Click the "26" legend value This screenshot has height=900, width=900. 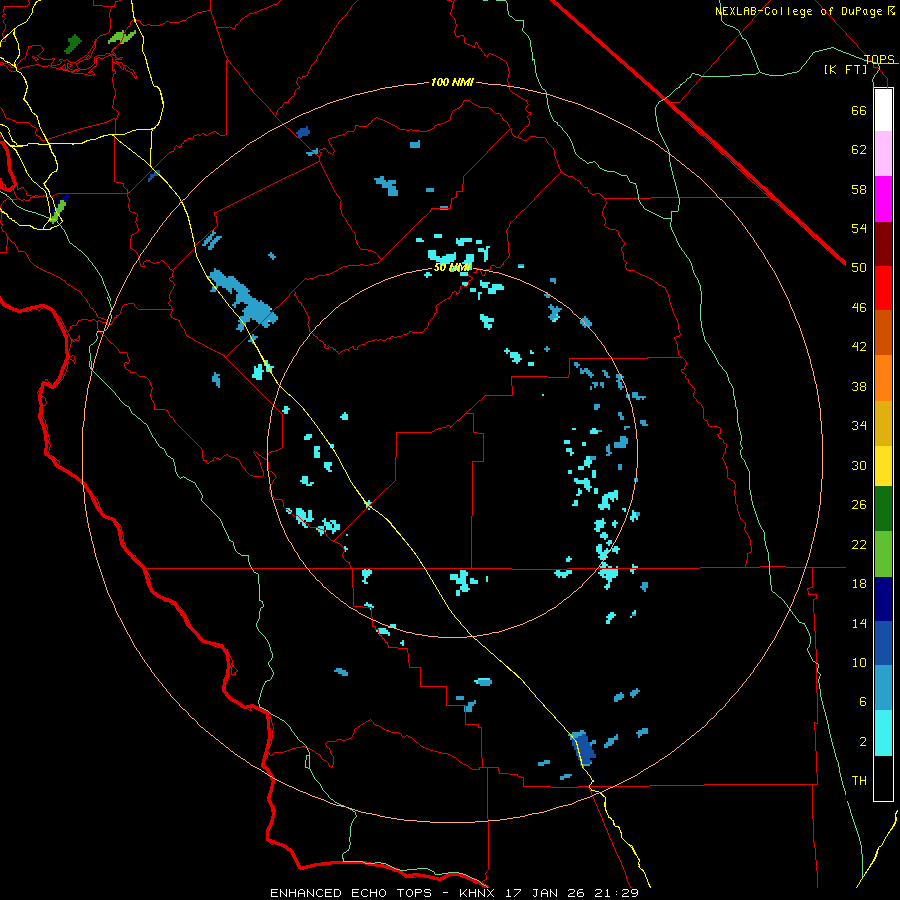point(859,505)
